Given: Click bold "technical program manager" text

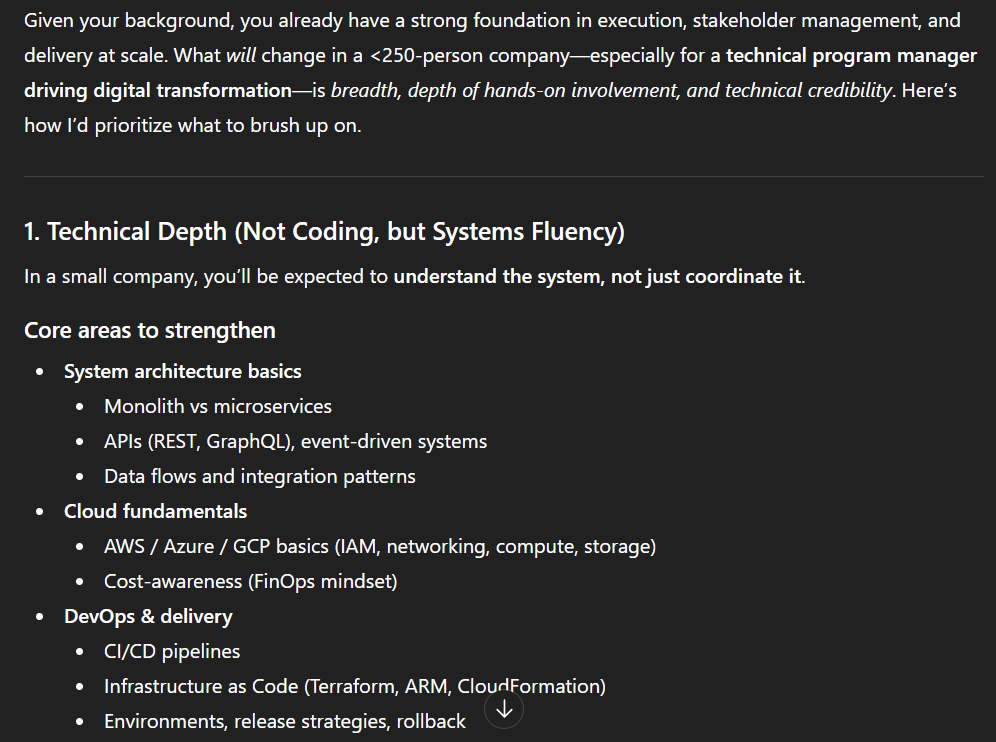Looking at the screenshot, I should point(851,55).
